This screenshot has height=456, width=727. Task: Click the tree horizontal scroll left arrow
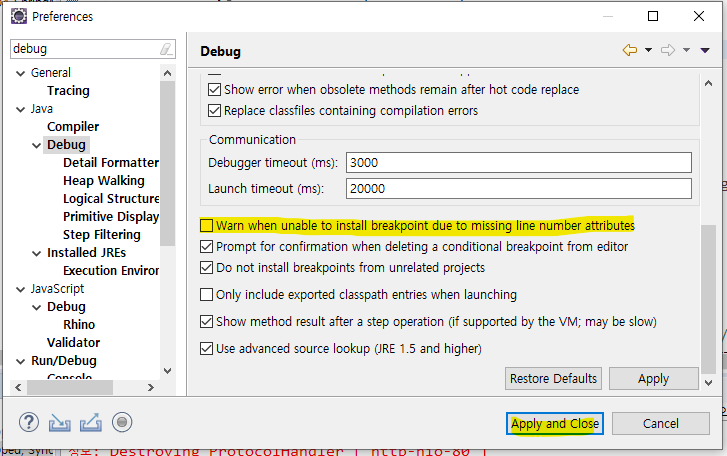pos(18,387)
